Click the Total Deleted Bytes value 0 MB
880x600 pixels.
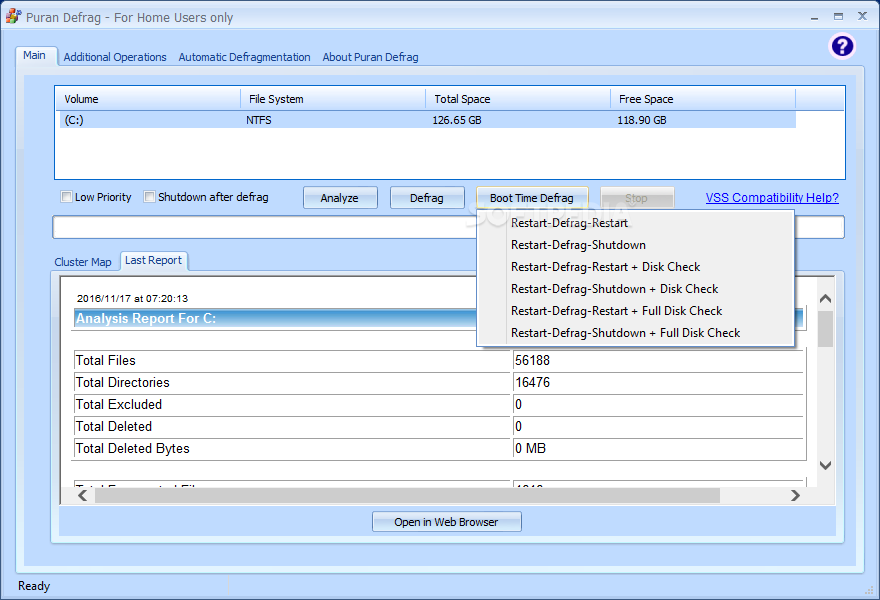pyautogui.click(x=530, y=448)
